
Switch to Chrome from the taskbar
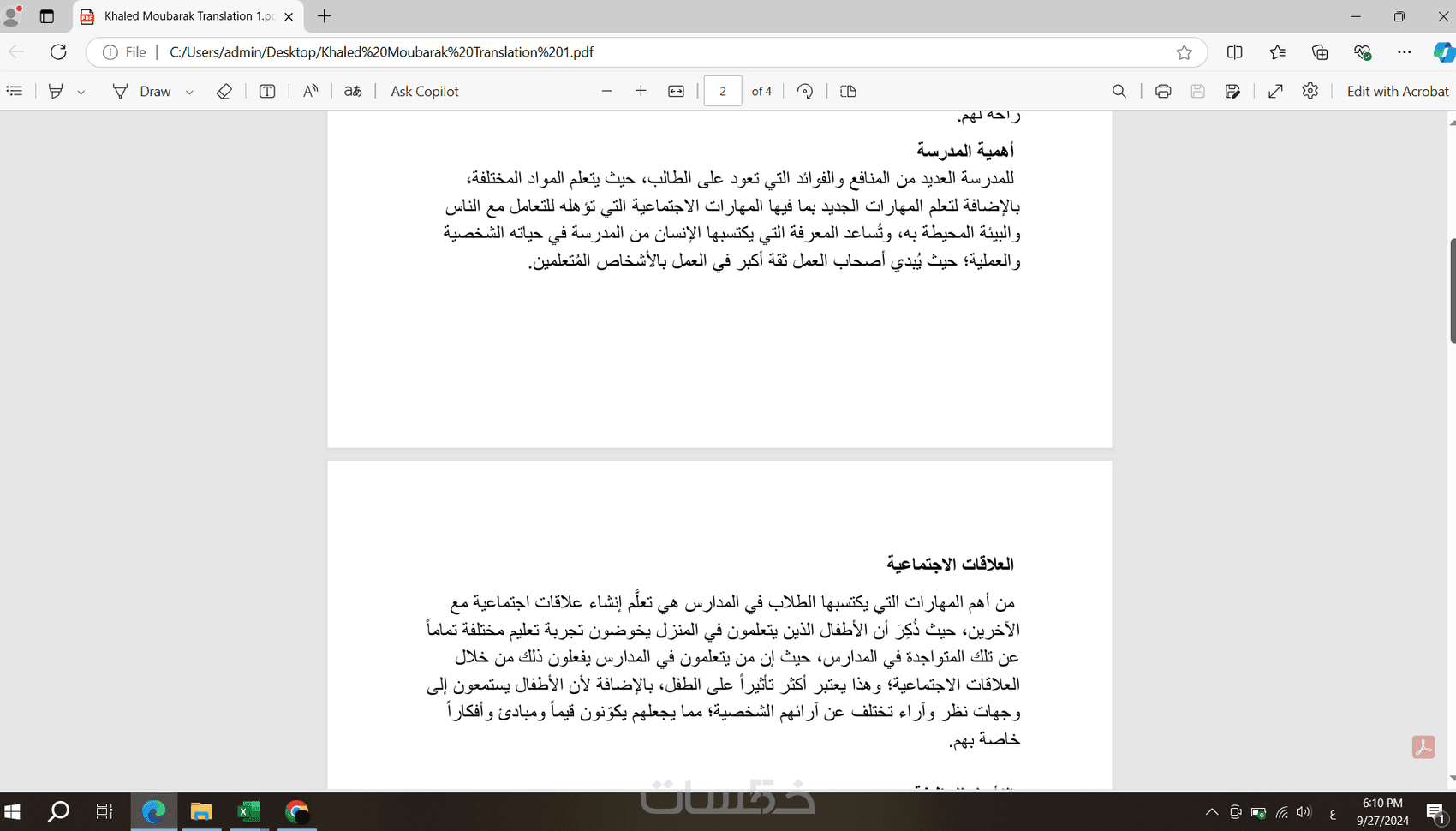point(297,811)
